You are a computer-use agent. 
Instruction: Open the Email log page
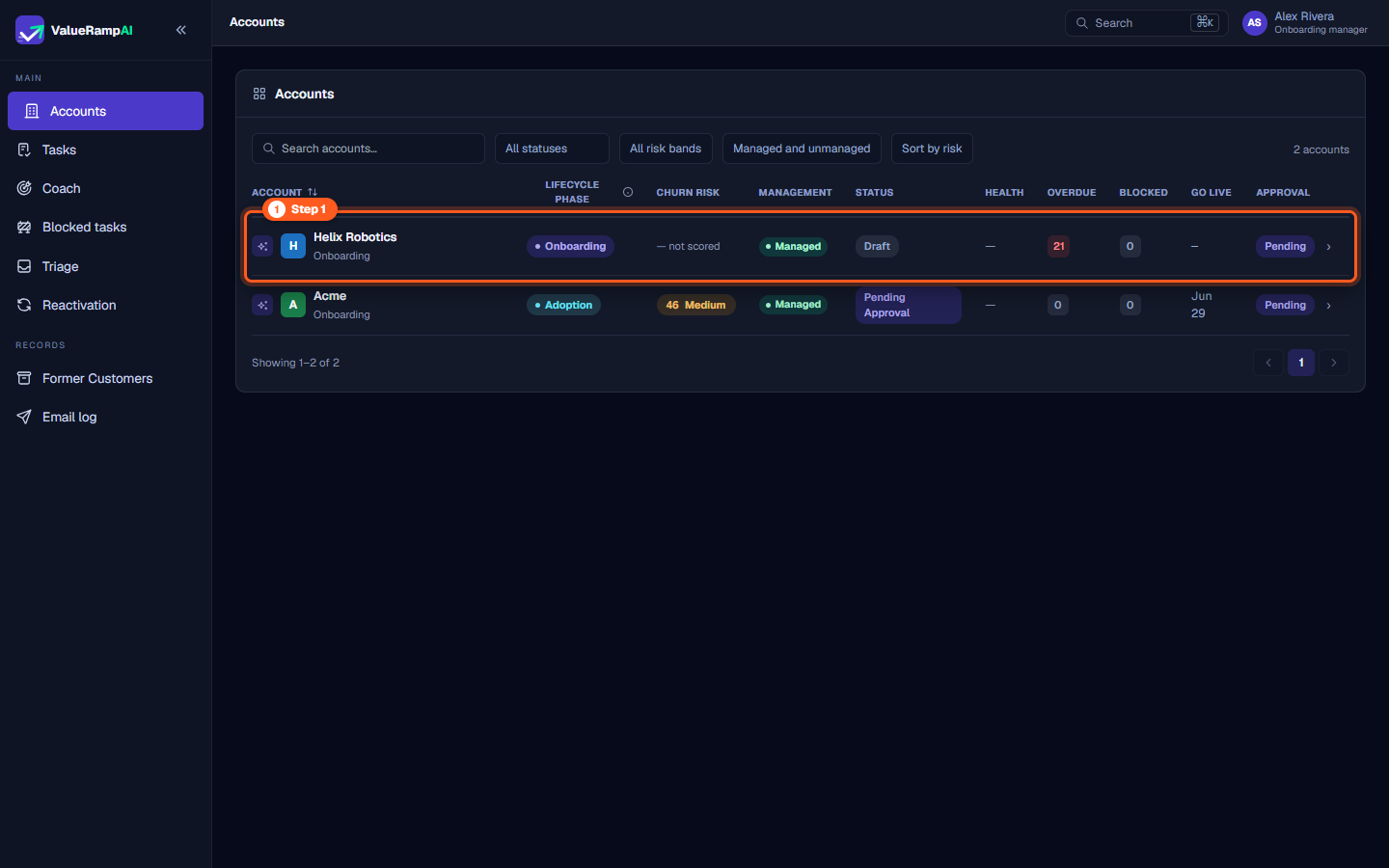[x=105, y=417]
